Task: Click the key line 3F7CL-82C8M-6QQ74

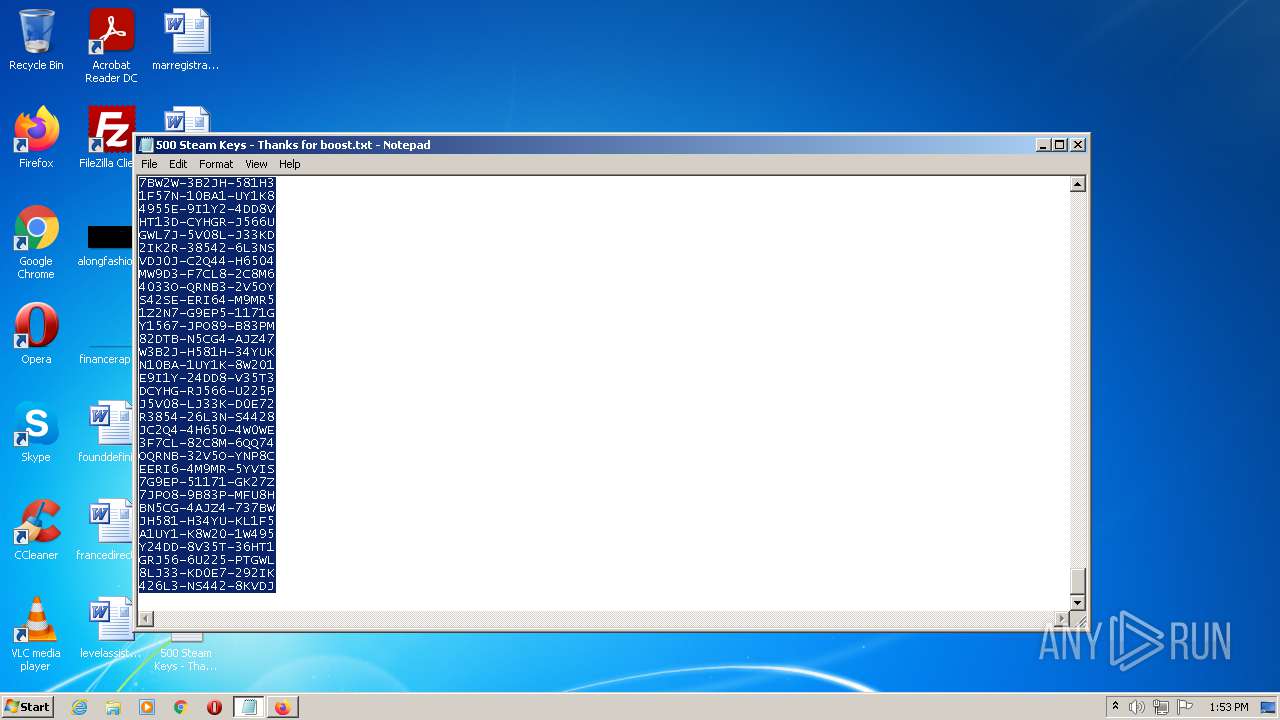Action: tap(207, 443)
